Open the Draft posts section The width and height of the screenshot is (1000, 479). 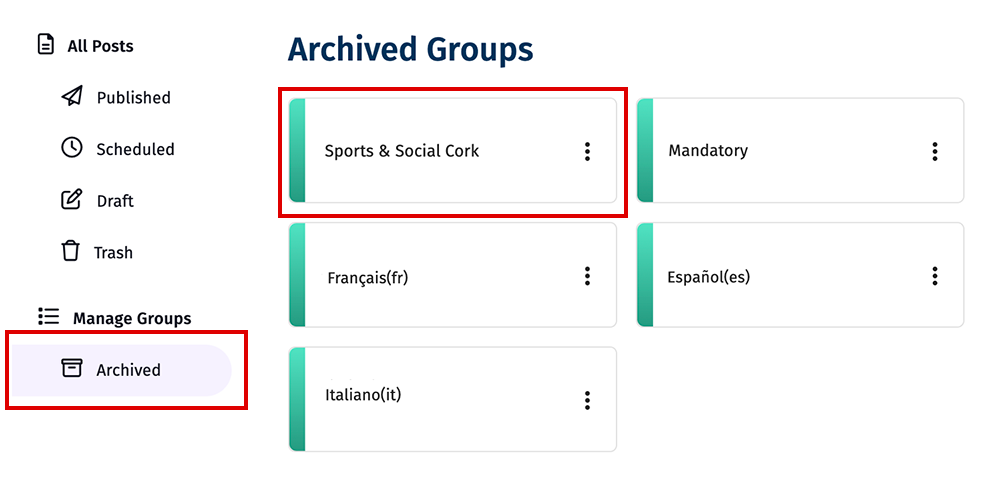click(115, 201)
